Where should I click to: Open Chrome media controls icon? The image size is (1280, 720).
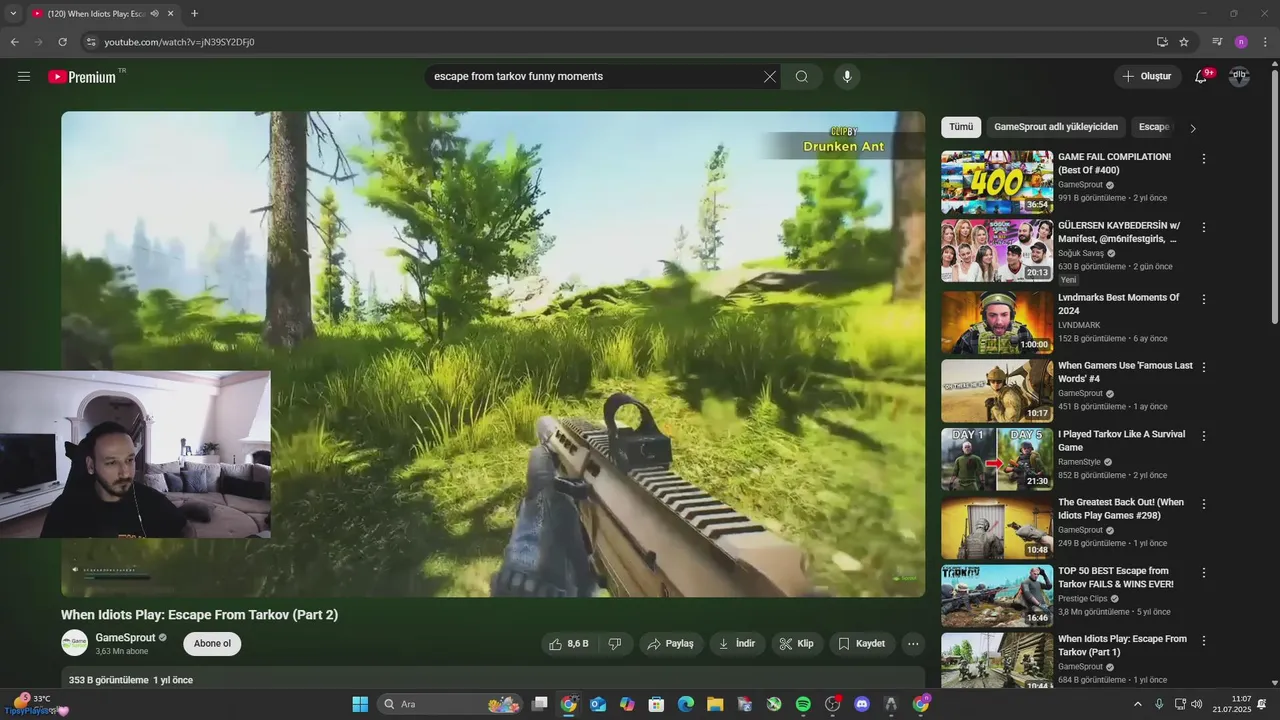click(1217, 42)
